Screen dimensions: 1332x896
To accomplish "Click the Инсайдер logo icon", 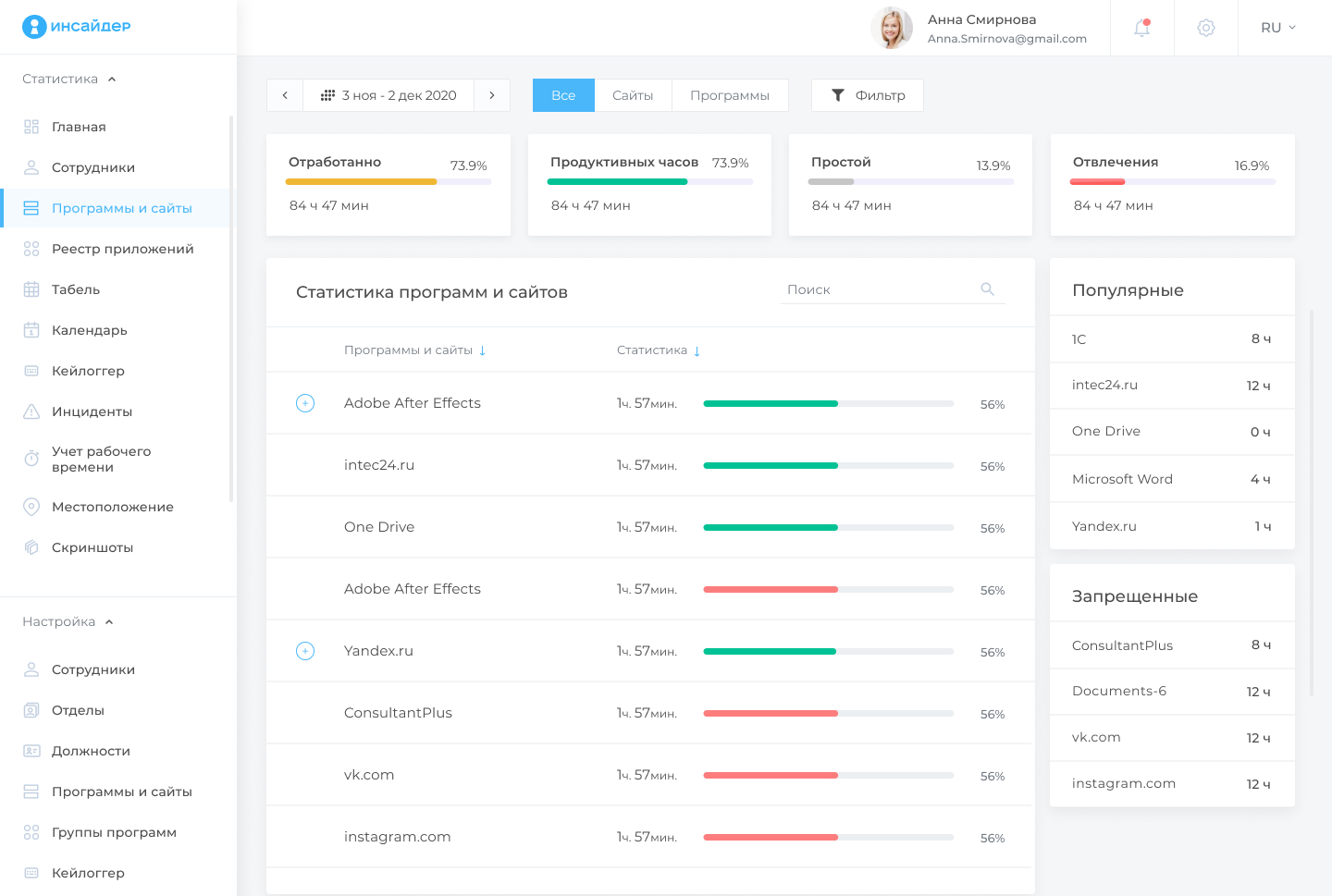I will click(x=34, y=27).
